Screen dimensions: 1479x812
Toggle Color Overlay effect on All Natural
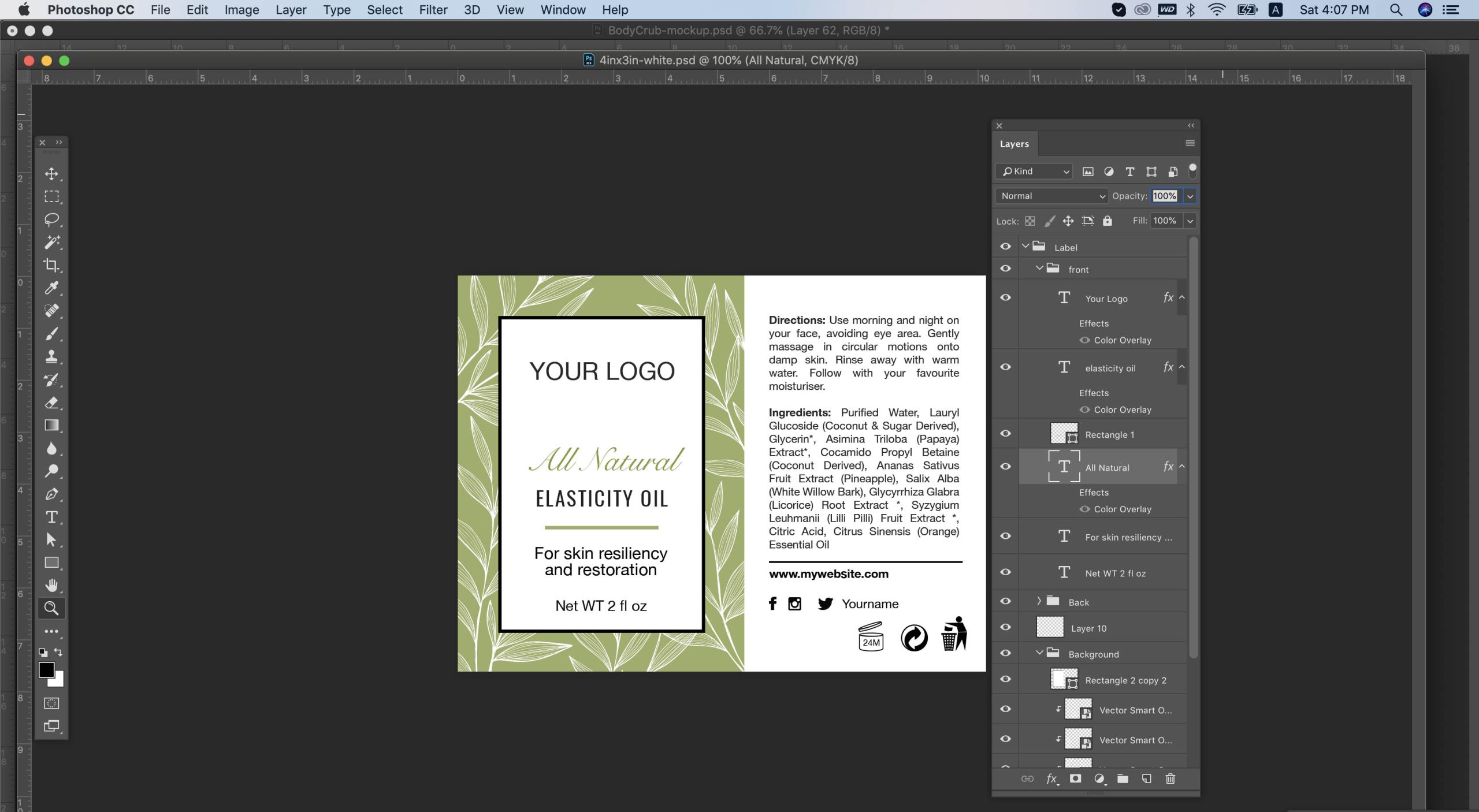(1084, 509)
